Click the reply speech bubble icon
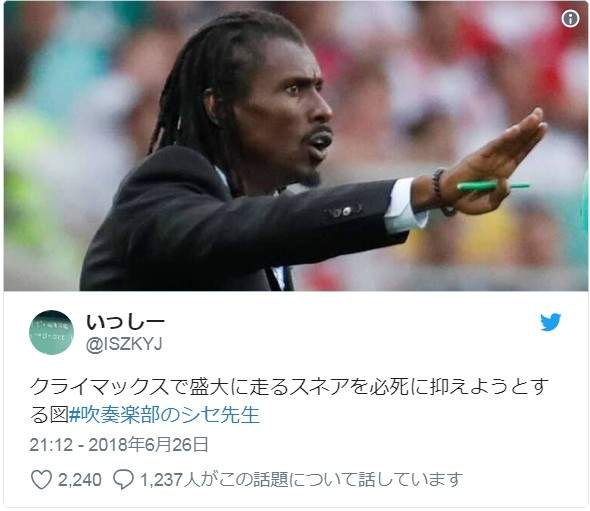Screen dimensions: 590x511 [x=123, y=479]
